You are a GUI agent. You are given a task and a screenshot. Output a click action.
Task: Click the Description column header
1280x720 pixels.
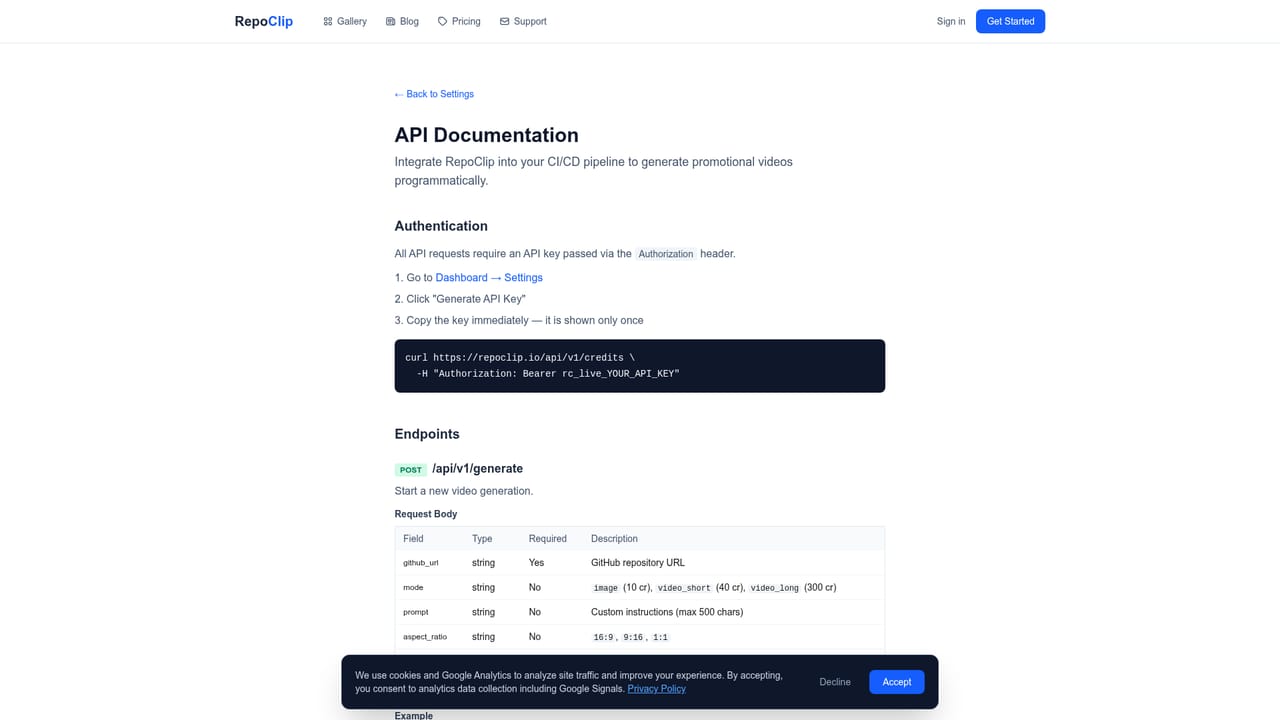point(614,539)
